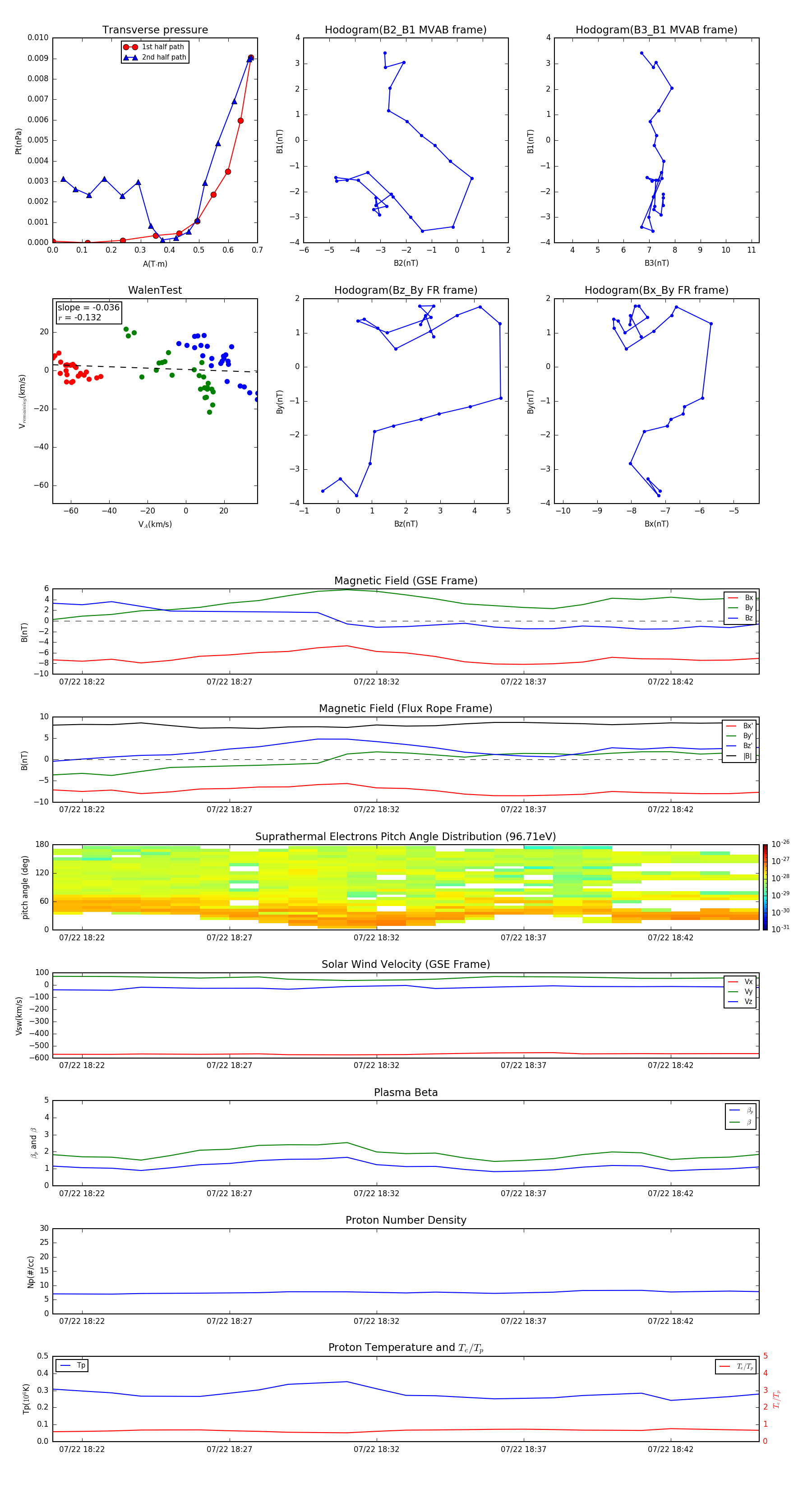
Task: Click the 'Vz' legend entry
Action: (x=740, y=1001)
